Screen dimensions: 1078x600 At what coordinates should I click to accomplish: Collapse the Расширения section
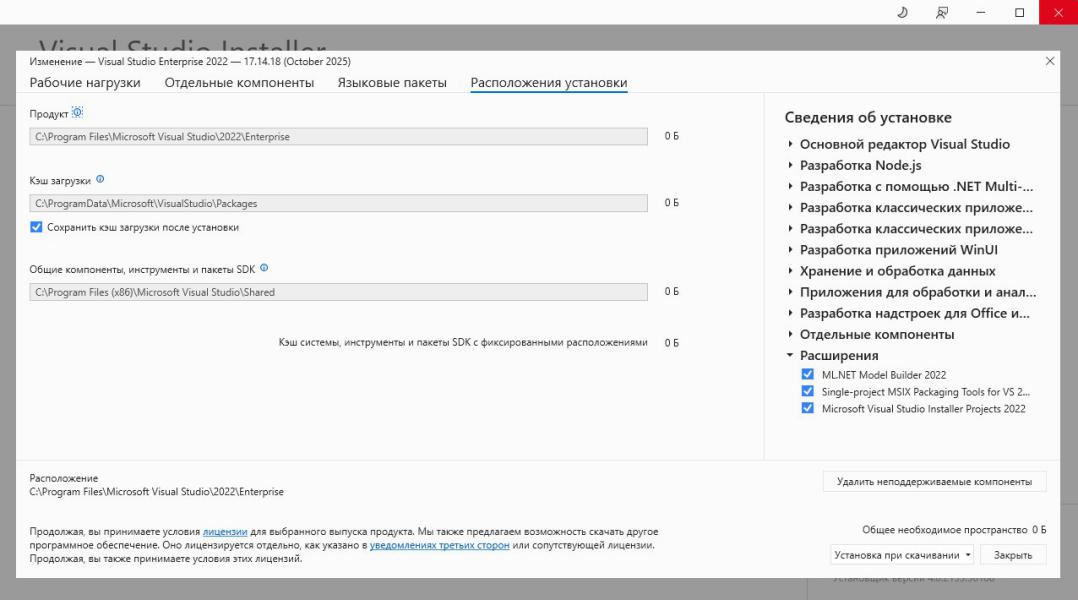tap(790, 355)
